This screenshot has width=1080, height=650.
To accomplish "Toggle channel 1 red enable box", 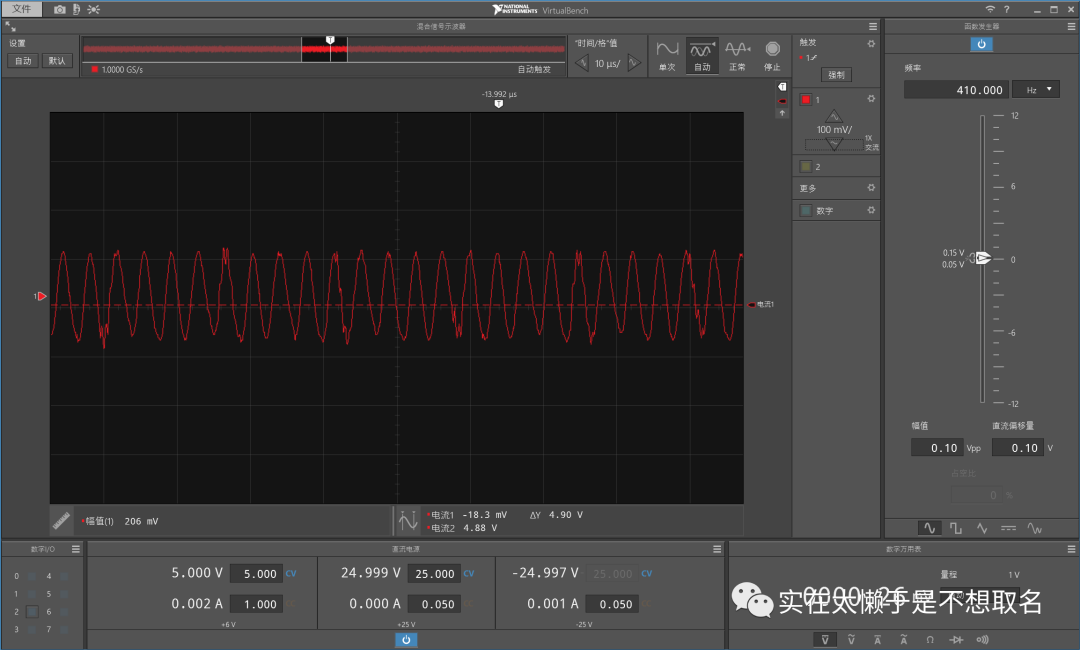I will [805, 100].
